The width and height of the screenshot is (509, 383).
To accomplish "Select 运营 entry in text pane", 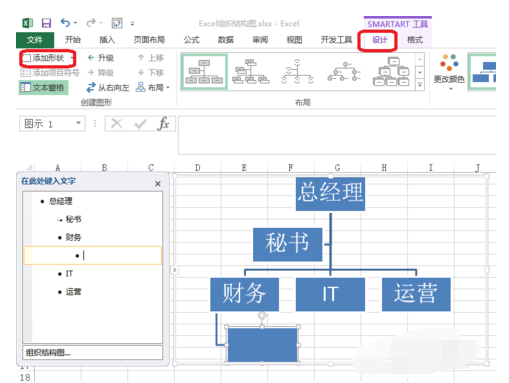I will click(x=73, y=292).
